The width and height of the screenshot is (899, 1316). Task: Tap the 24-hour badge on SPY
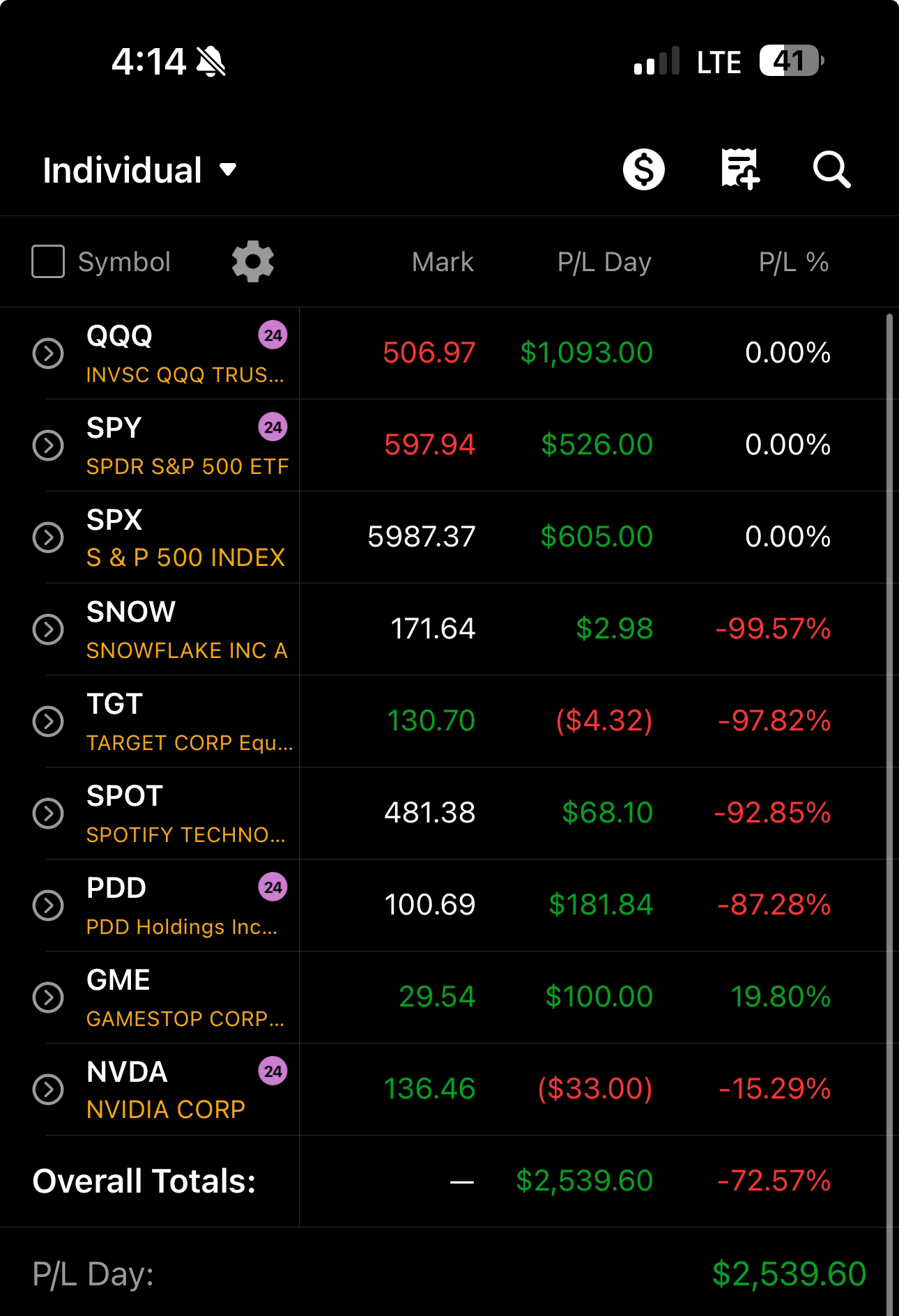point(272,427)
